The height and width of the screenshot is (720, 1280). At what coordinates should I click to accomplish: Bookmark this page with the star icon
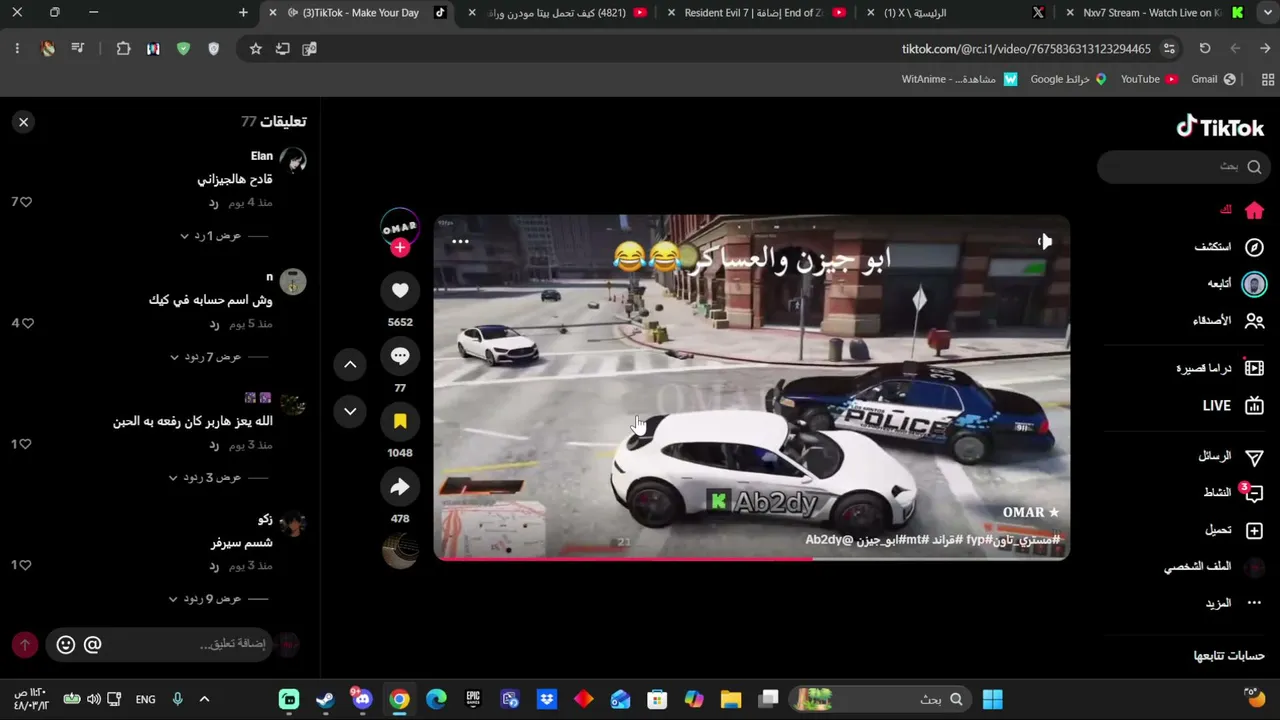pos(256,49)
